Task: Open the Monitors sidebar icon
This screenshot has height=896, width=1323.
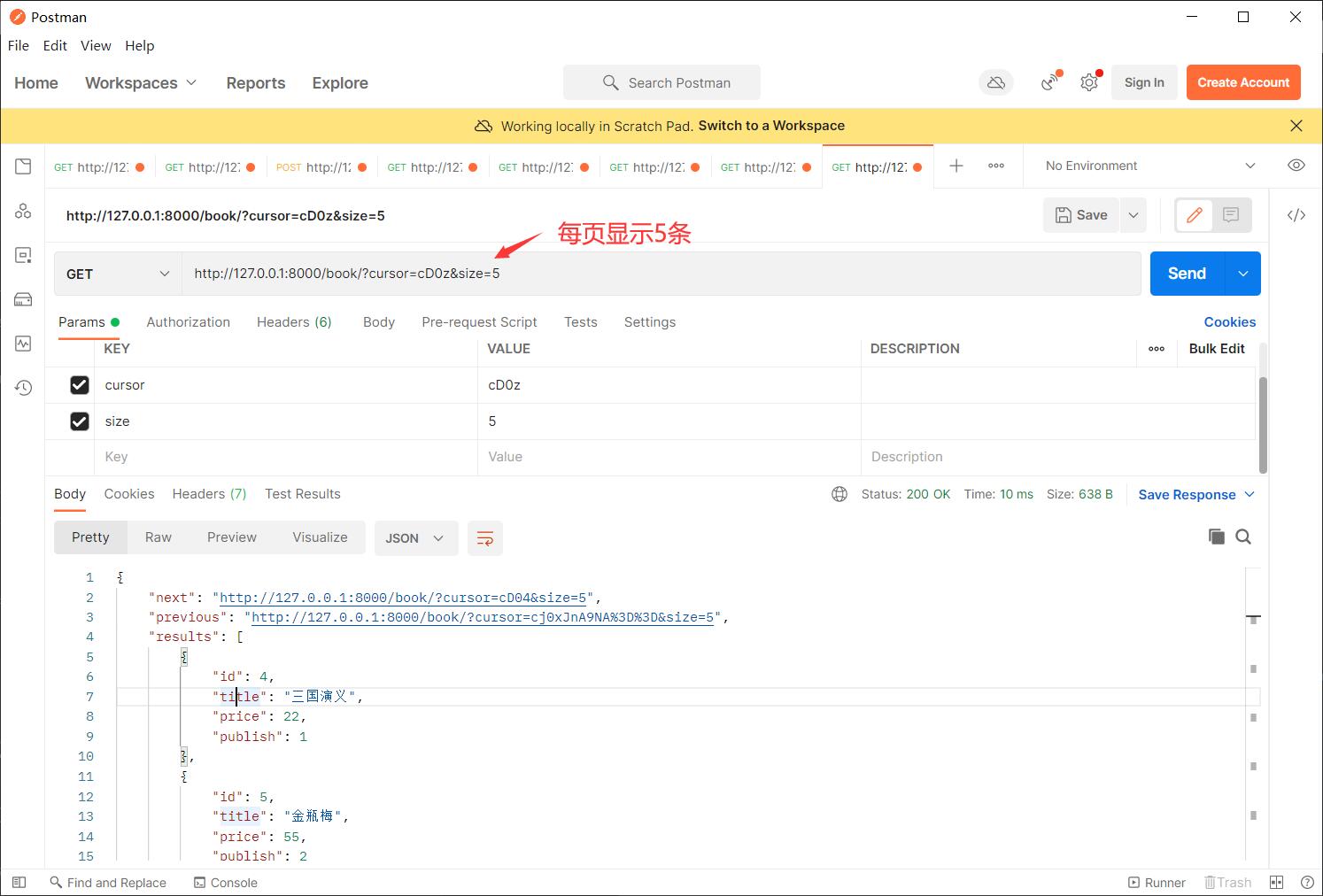Action: click(23, 344)
